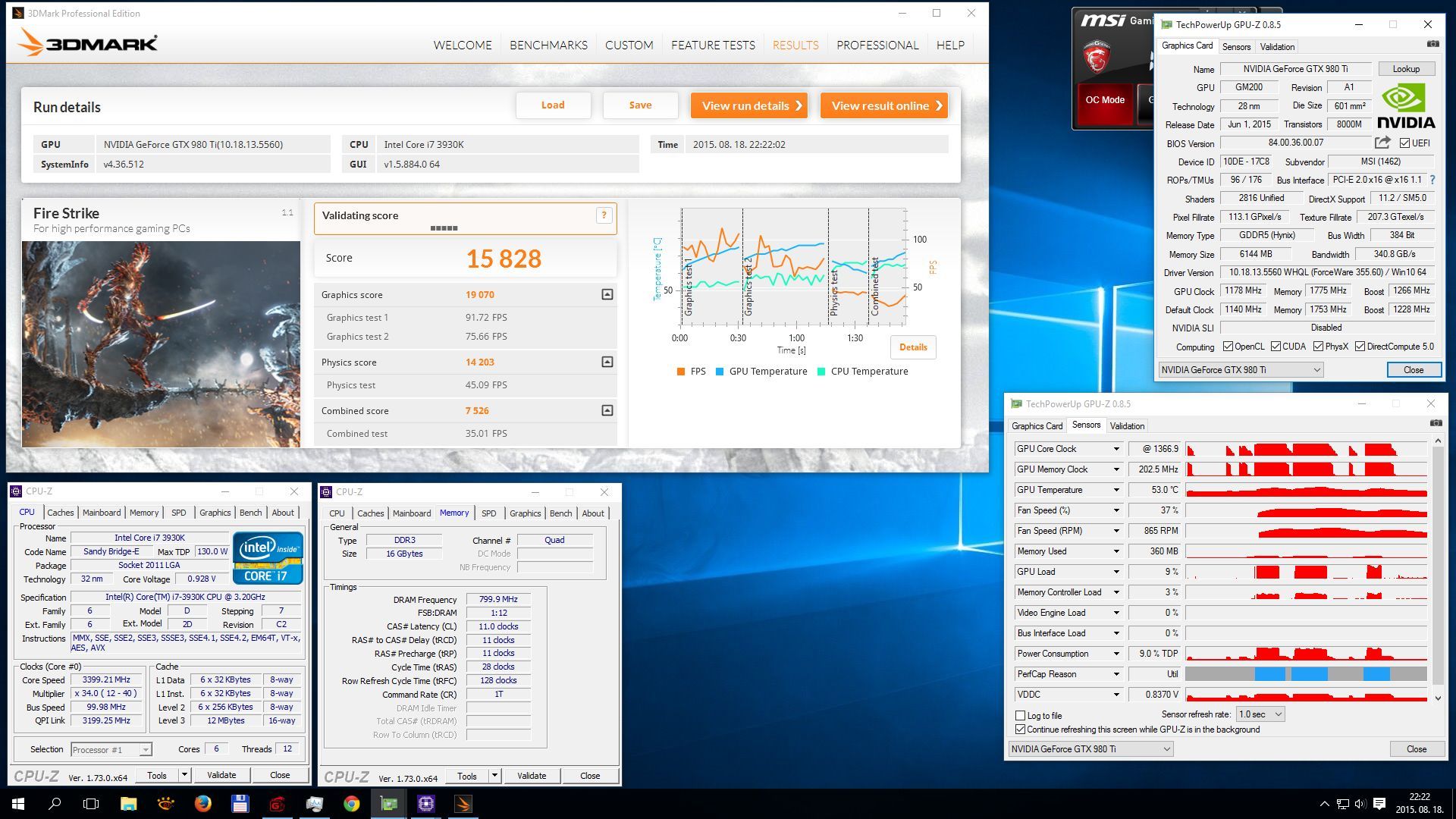
Task: Open Tools dropdown arrow in CPU-Z Memory window
Action: pos(494,775)
